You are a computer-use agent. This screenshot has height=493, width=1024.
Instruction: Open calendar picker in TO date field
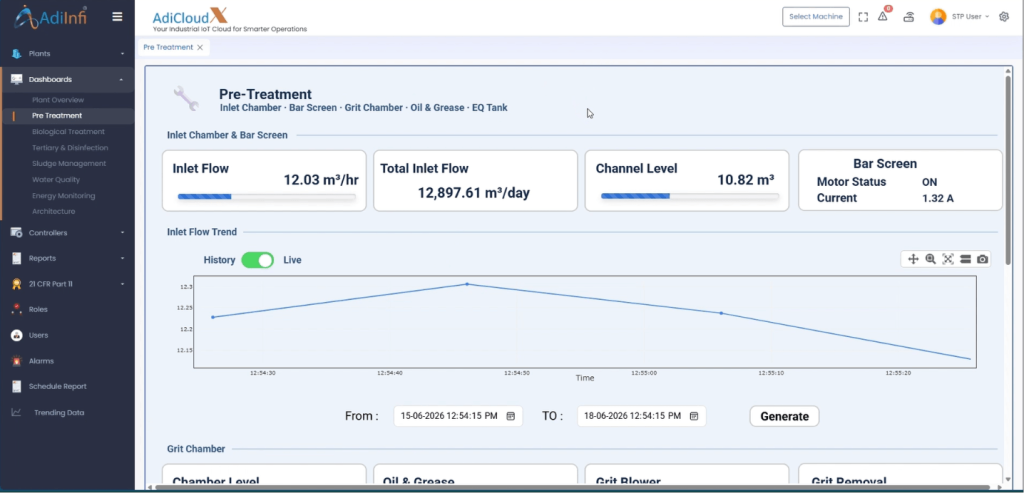coord(694,416)
